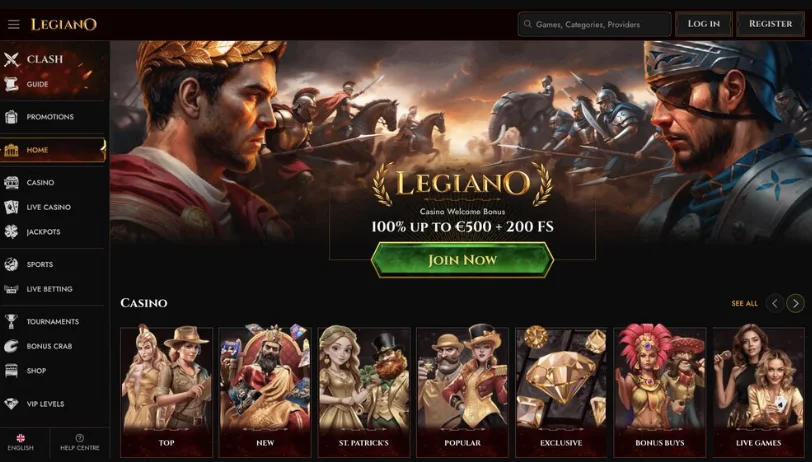The width and height of the screenshot is (812, 462).
Task: Go back with casino carousel previous arrow
Action: tap(775, 303)
